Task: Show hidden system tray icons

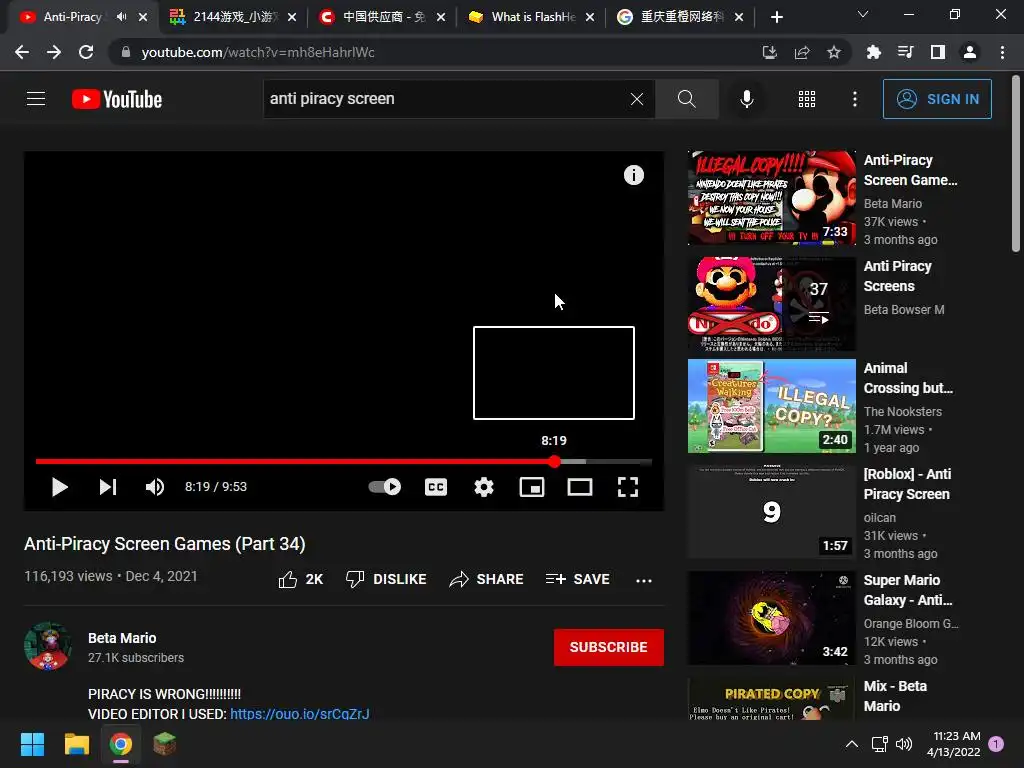Action: 852,744
